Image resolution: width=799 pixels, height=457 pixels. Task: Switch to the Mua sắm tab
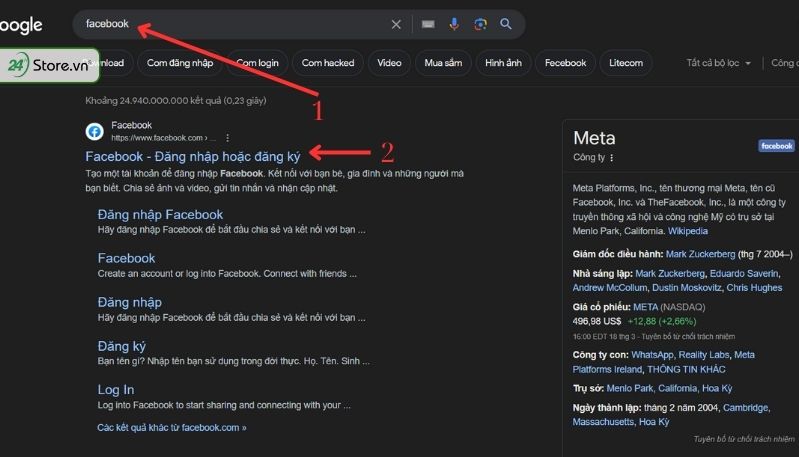point(443,63)
